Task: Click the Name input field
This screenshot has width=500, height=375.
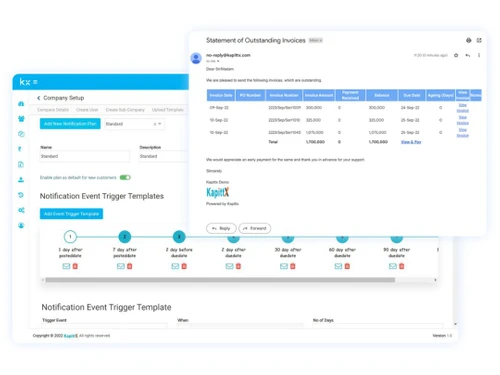Action: [x=85, y=156]
